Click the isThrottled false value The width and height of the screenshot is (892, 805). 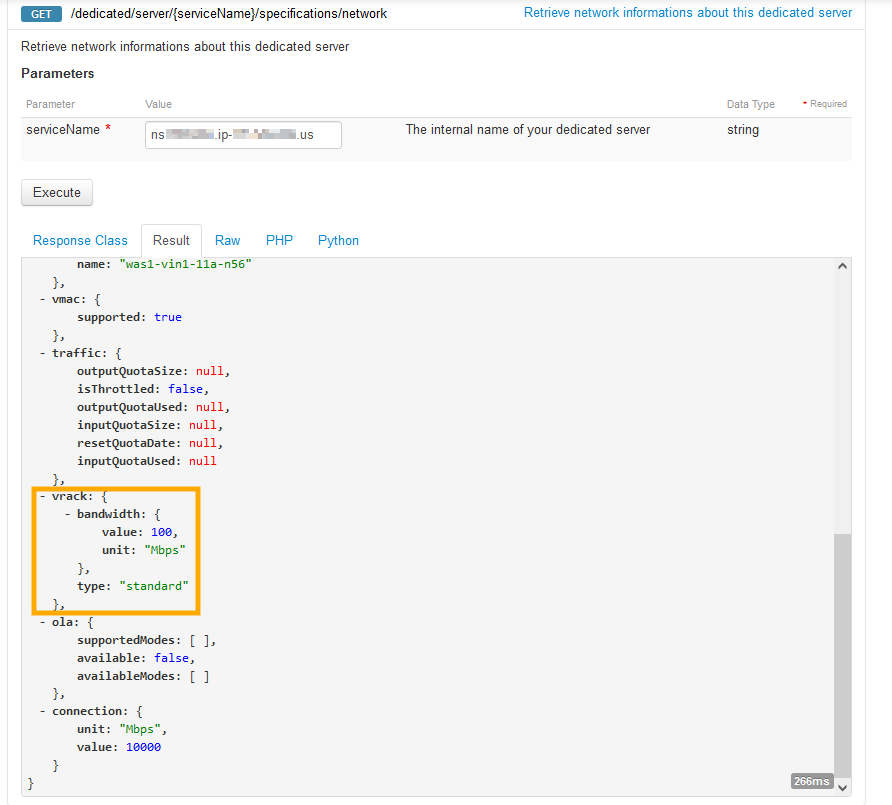click(185, 389)
